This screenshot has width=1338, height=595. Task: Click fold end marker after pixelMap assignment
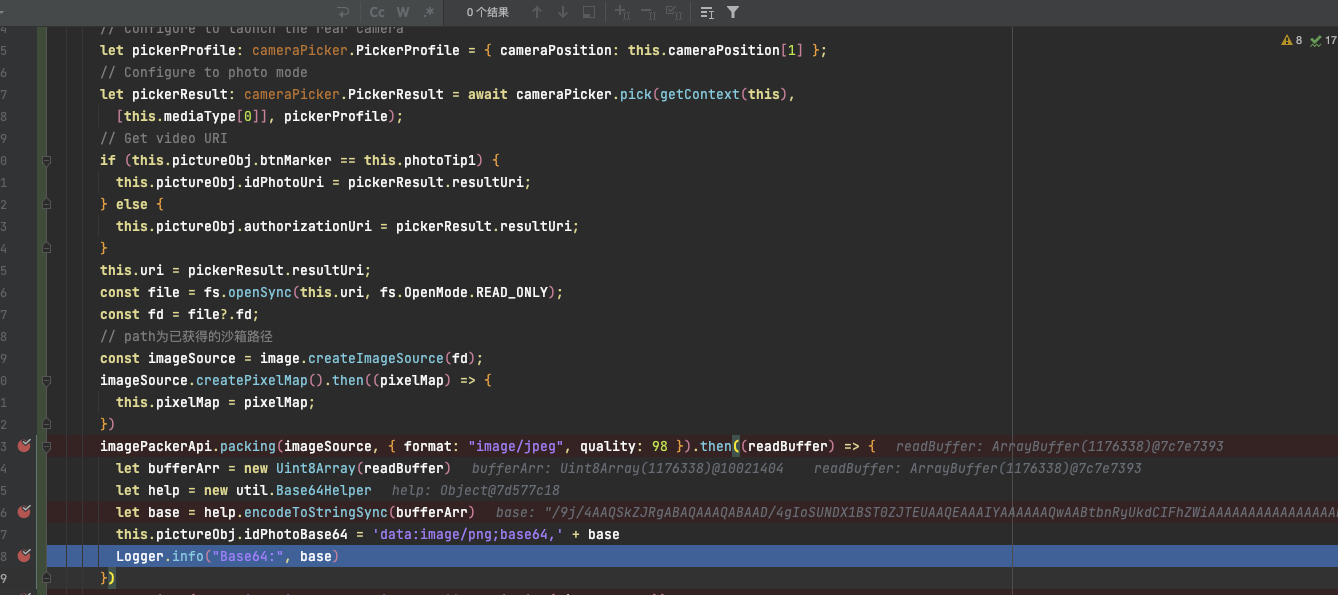[46, 424]
